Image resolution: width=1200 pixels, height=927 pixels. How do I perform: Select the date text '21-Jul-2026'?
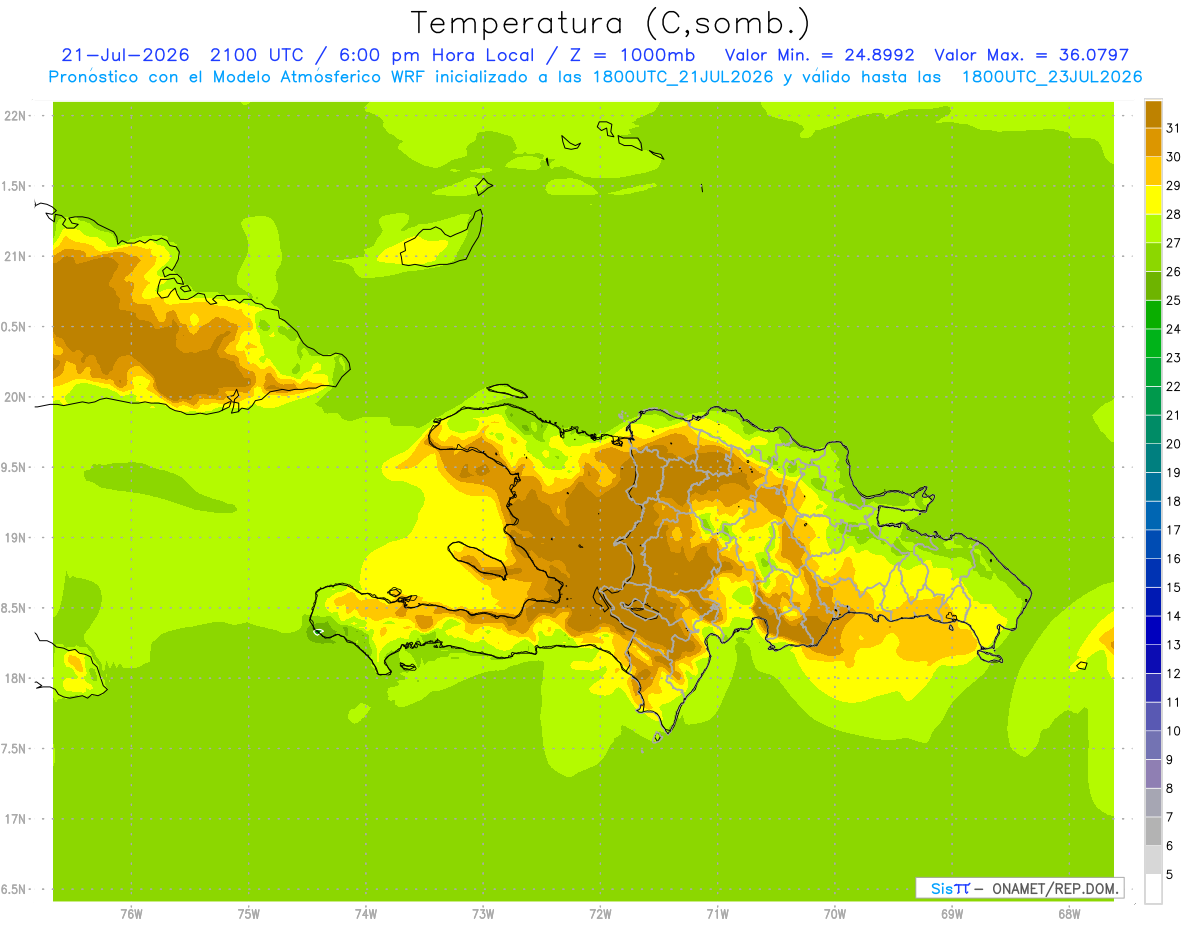[125, 55]
